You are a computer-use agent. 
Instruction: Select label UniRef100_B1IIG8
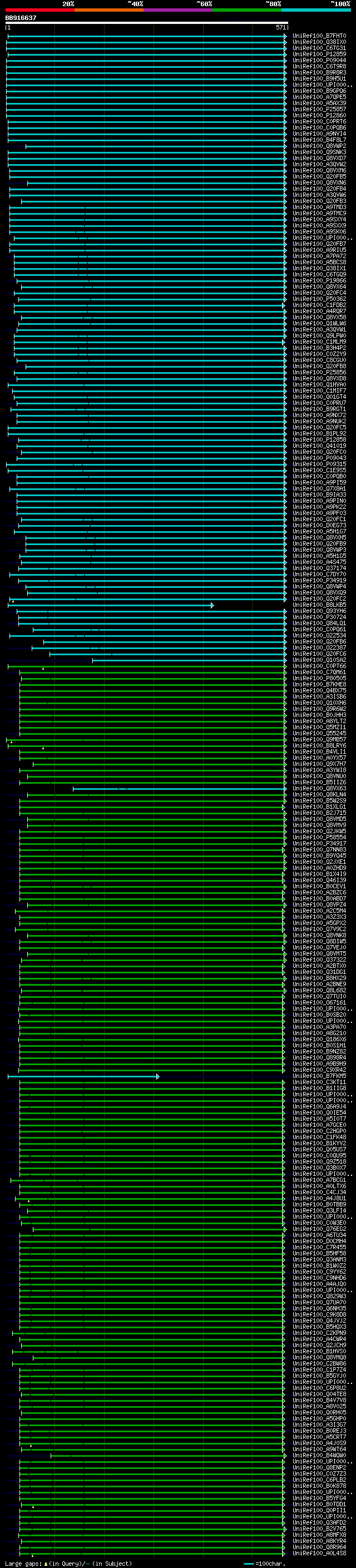point(319,1089)
